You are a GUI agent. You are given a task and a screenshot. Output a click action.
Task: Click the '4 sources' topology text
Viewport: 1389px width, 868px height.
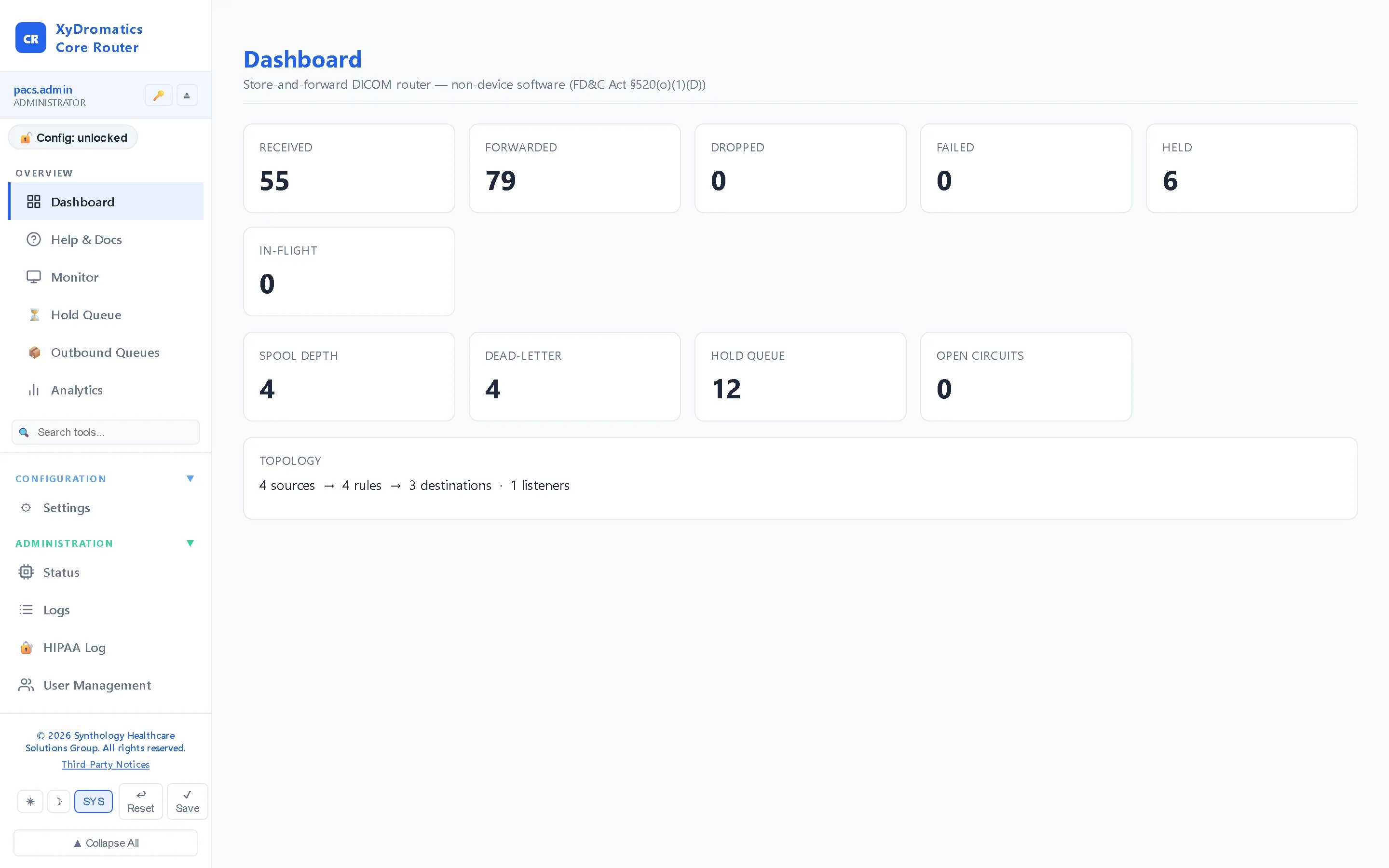click(287, 486)
